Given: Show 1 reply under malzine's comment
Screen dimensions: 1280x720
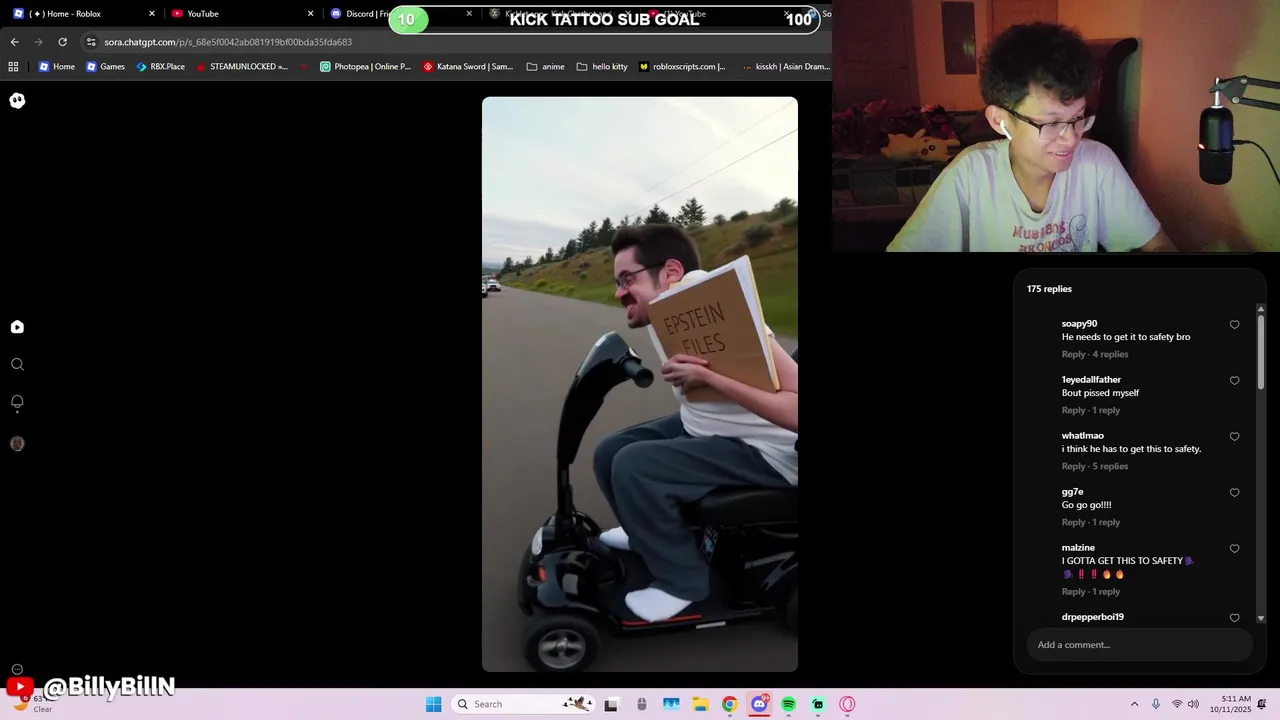Looking at the screenshot, I should click(1106, 591).
